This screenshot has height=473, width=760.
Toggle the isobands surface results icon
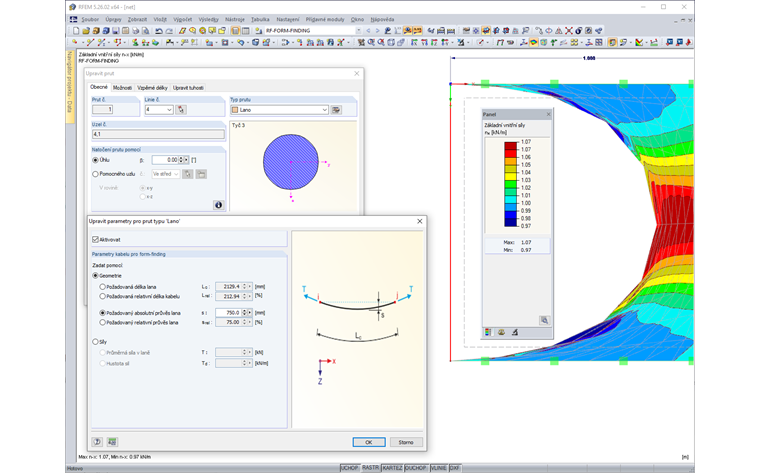534,42
